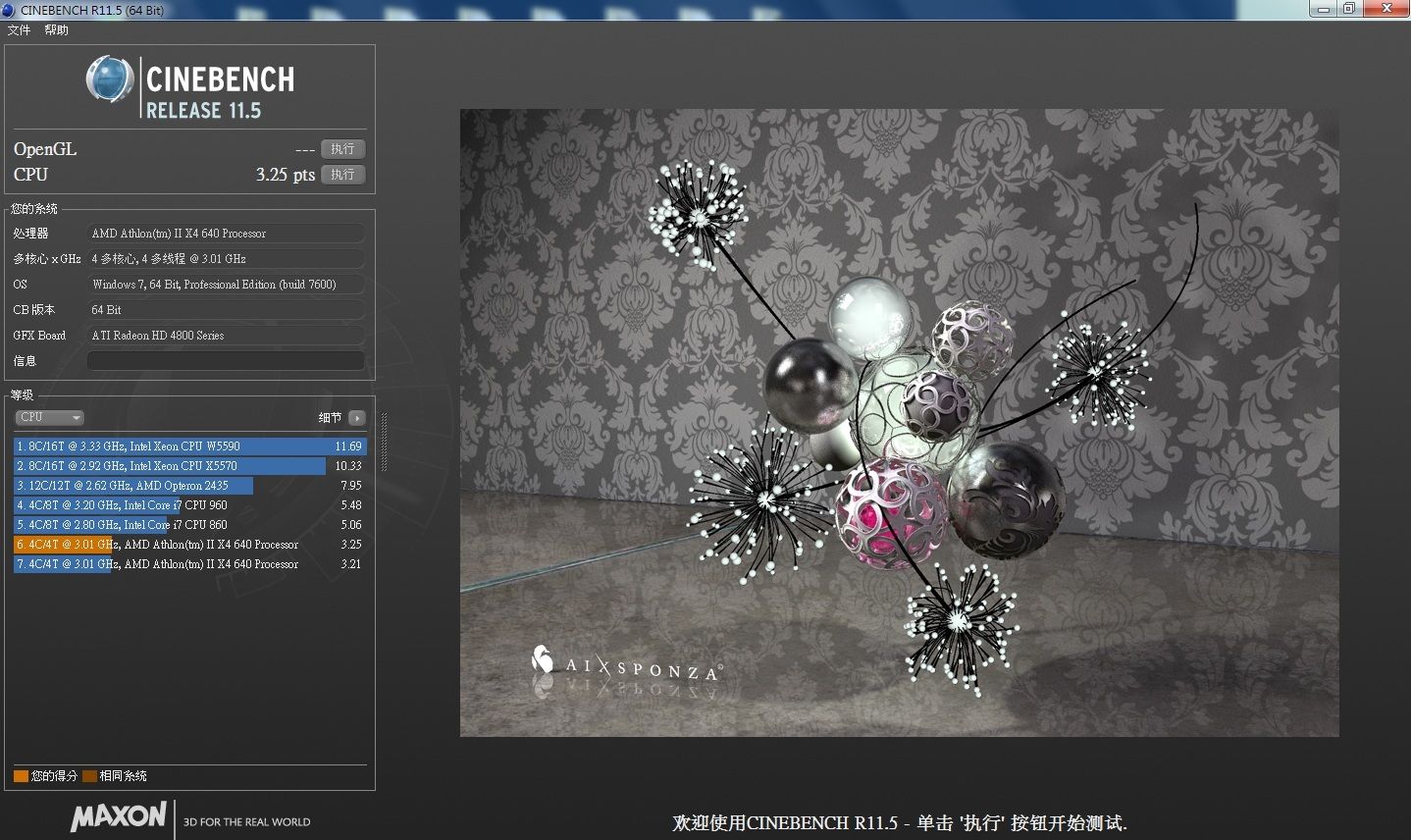Click the GFX Board field ATI Radeon HD 4800

(x=226, y=336)
